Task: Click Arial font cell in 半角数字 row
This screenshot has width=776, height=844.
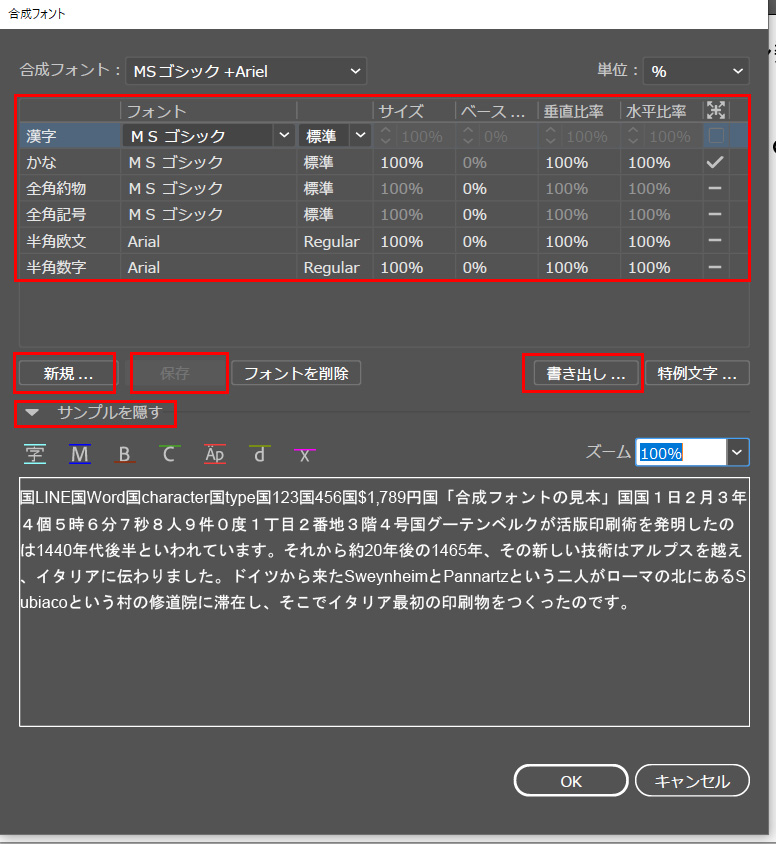Action: click(x=144, y=268)
